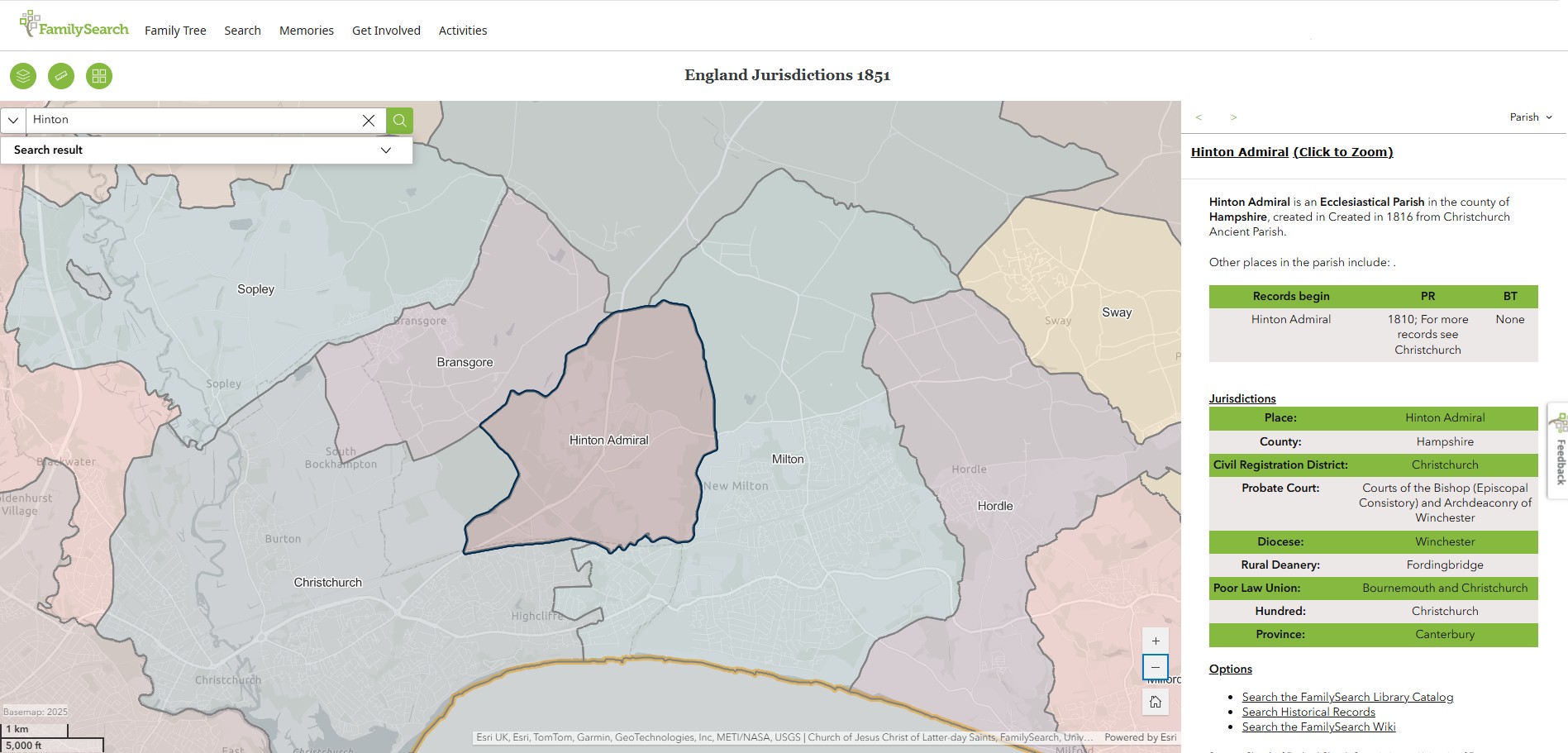The height and width of the screenshot is (753, 1568).
Task: Go to the FamilySearch logo homepage
Action: coord(74,26)
